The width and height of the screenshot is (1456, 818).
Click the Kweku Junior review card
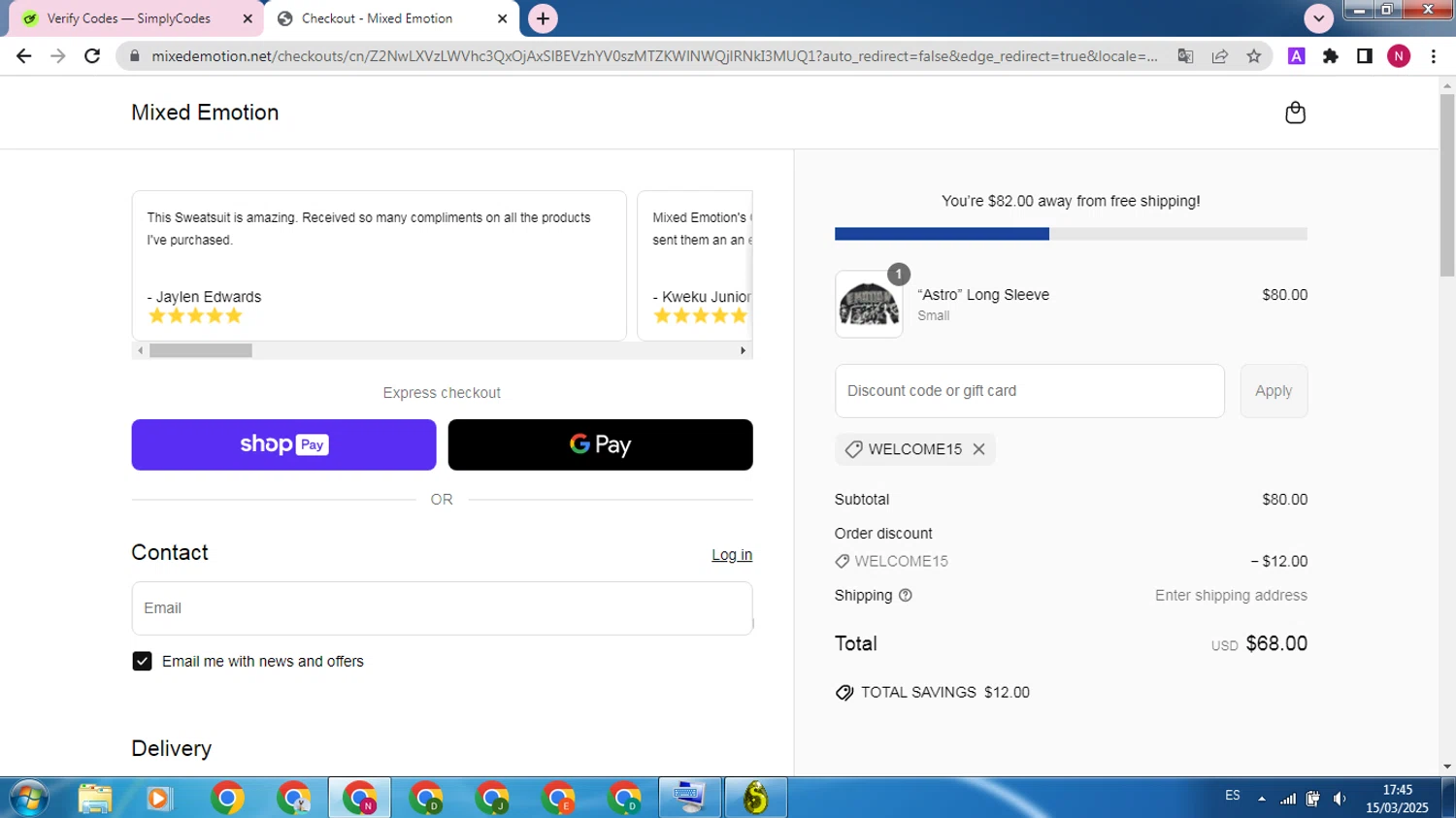(695, 266)
